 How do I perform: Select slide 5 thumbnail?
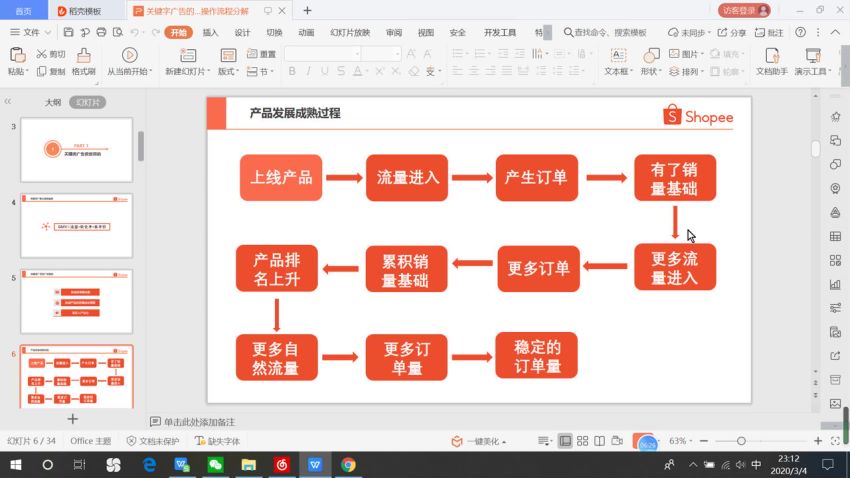(x=76, y=301)
